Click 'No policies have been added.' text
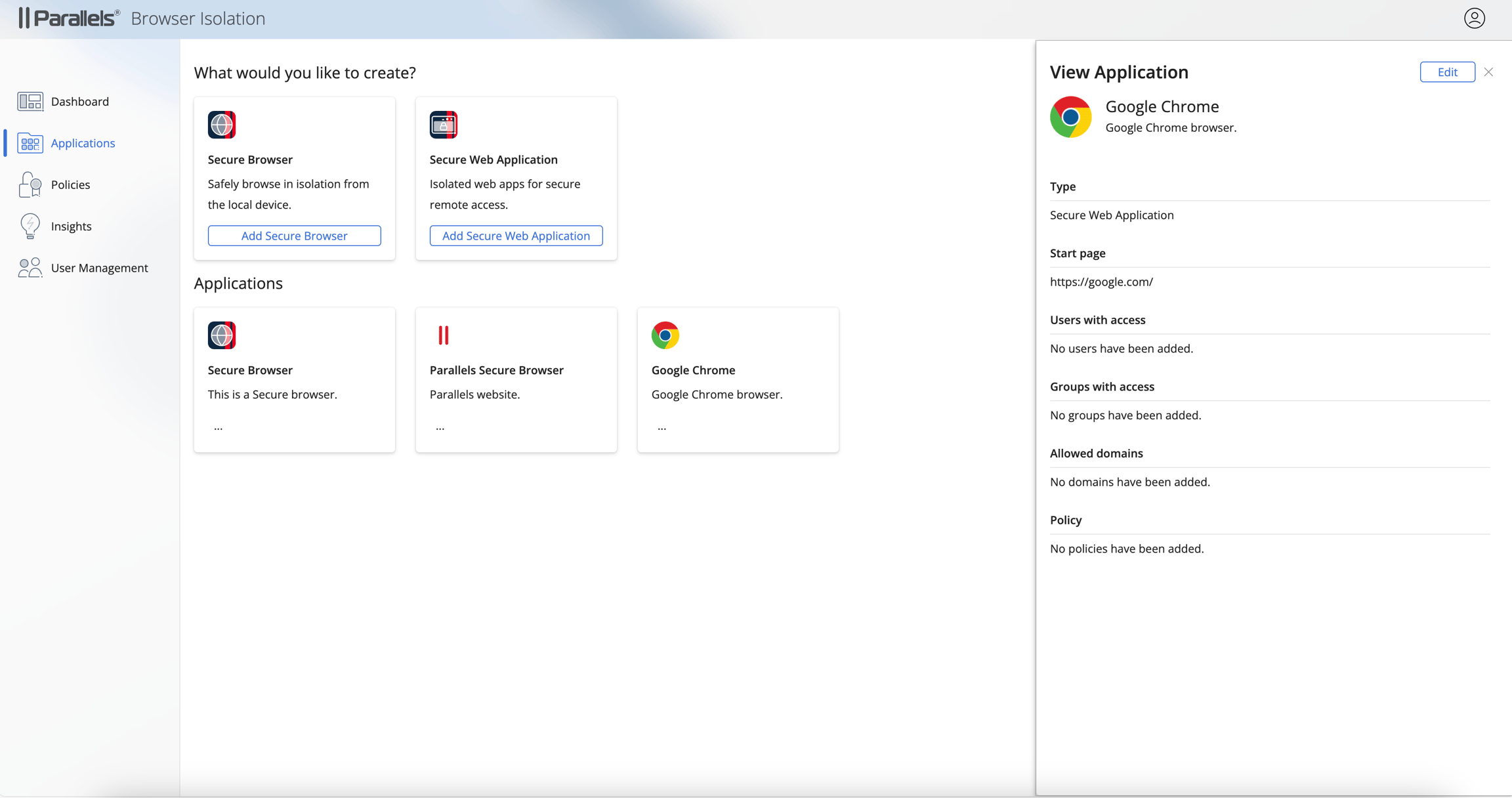Screen dimensions: 1512x798 coord(1127,549)
